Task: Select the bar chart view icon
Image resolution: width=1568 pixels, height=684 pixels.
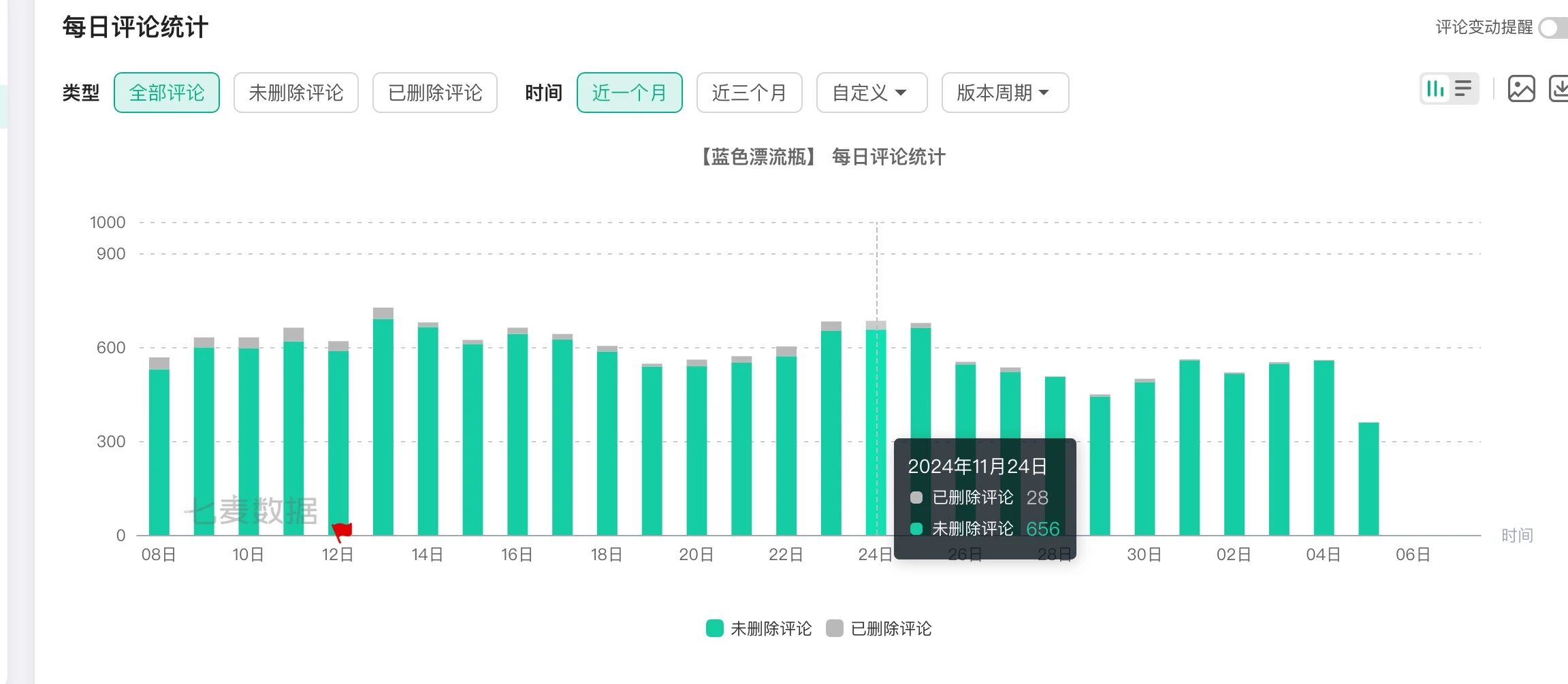Action: pyautogui.click(x=1435, y=88)
